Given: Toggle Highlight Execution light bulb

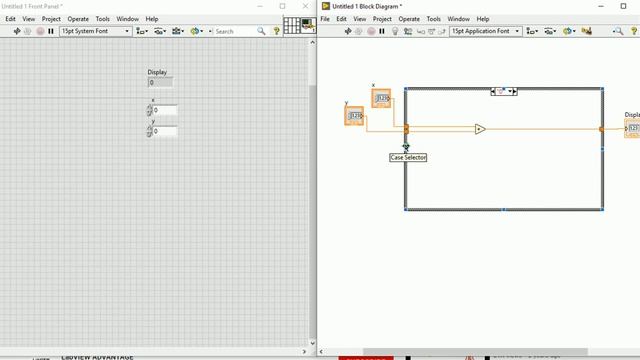Looking at the screenshot, I should coord(395,31).
